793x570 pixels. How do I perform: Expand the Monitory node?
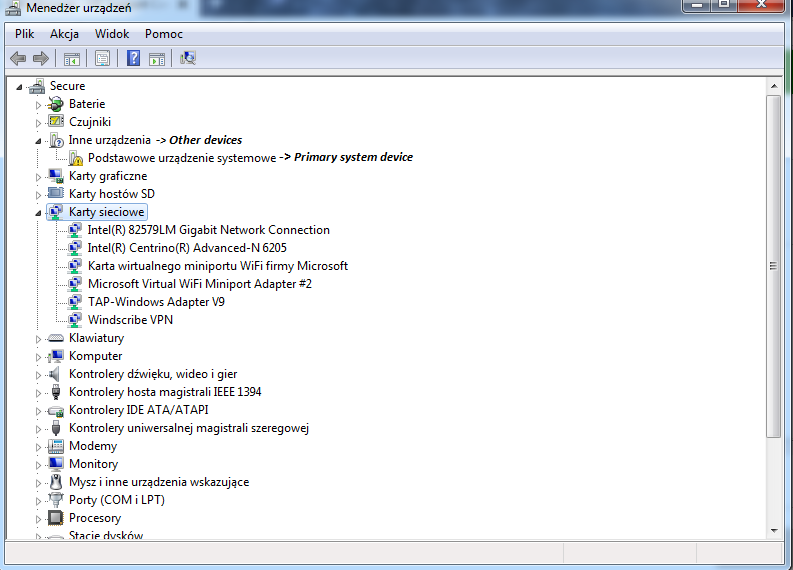[38, 465]
